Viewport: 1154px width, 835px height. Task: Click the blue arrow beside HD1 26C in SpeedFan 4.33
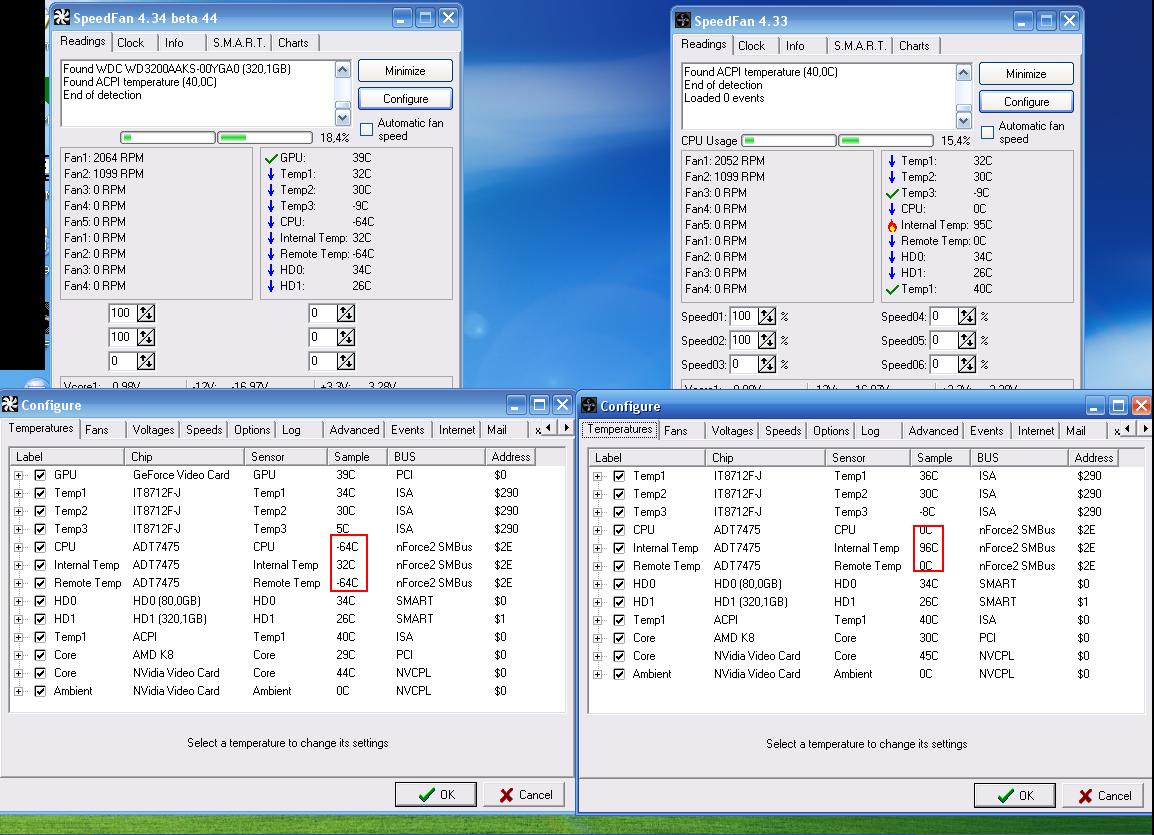(892, 273)
